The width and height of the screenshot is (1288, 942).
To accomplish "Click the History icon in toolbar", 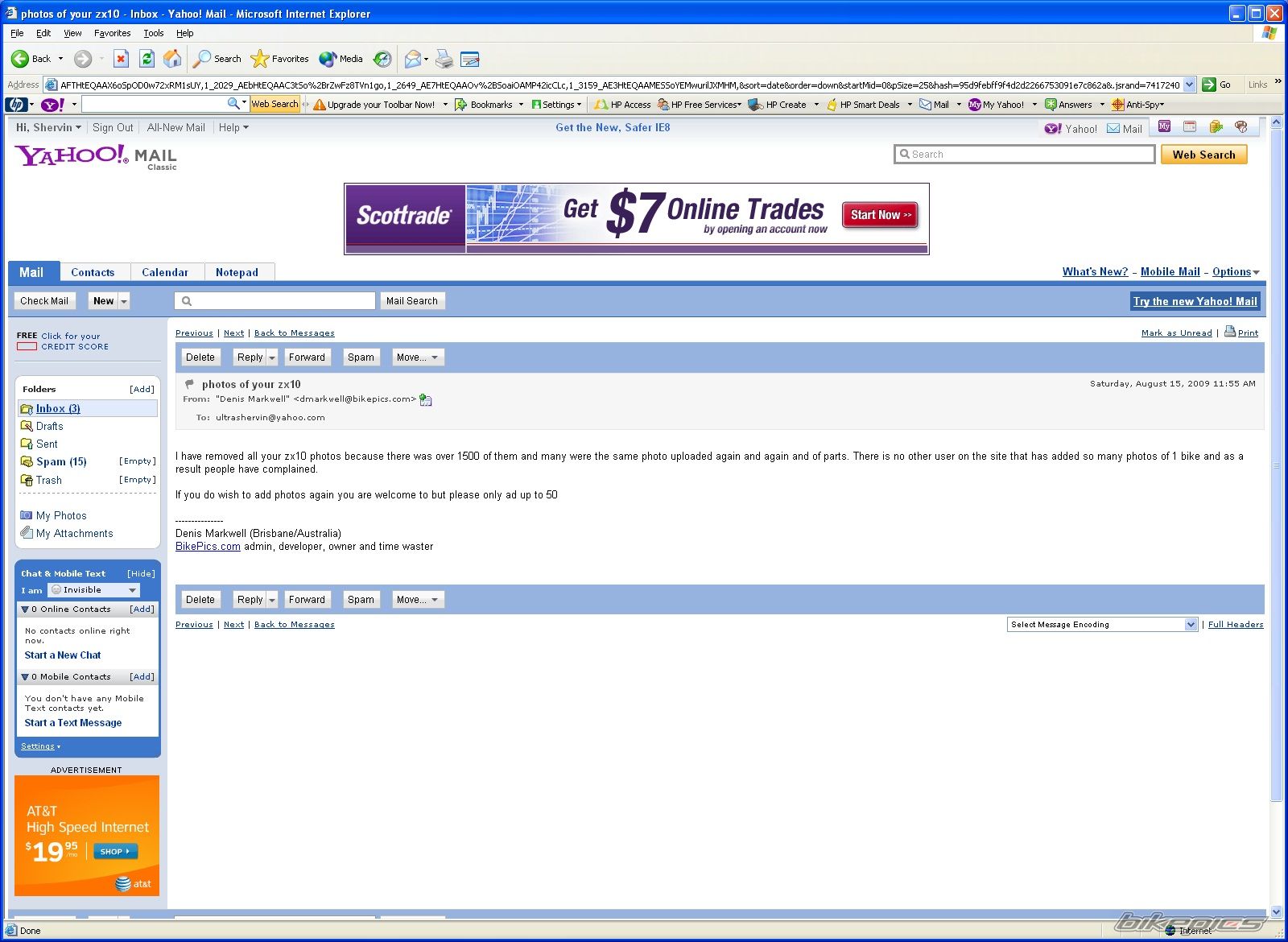I will click(x=383, y=59).
